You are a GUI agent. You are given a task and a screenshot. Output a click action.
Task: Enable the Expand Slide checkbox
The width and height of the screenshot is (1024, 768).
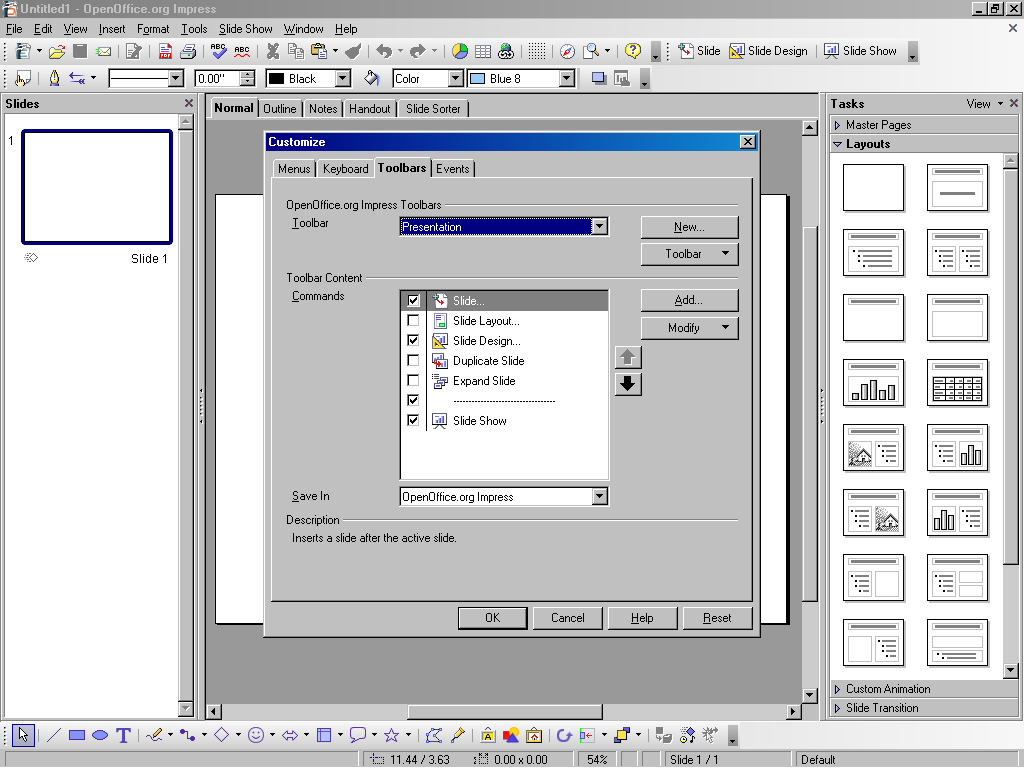coord(413,380)
